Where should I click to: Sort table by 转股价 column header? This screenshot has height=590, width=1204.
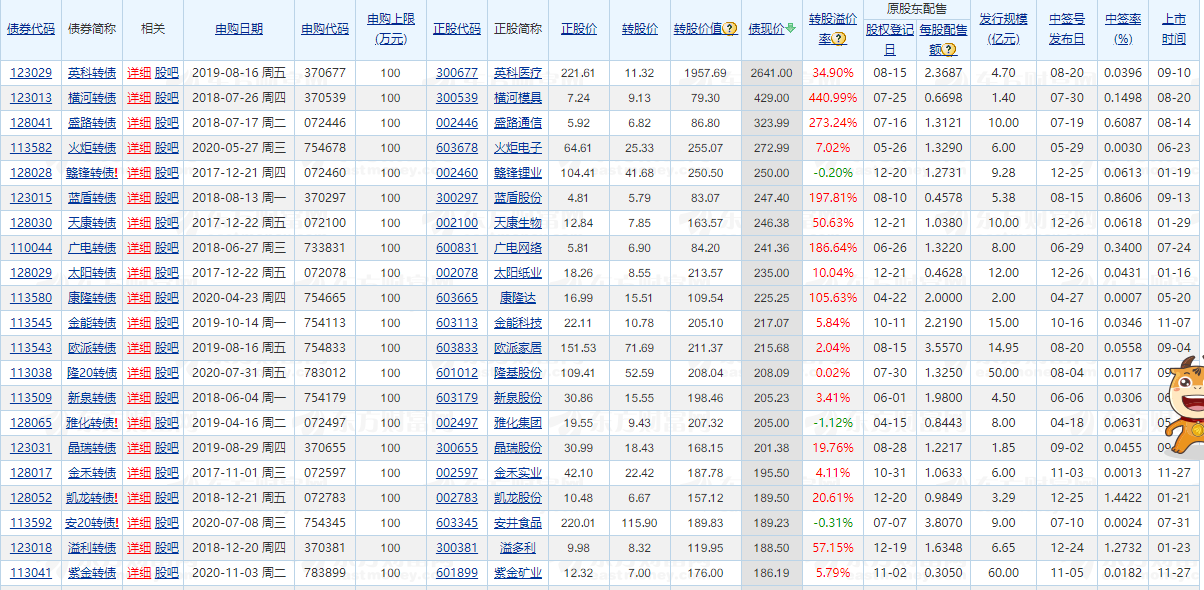tap(640, 29)
